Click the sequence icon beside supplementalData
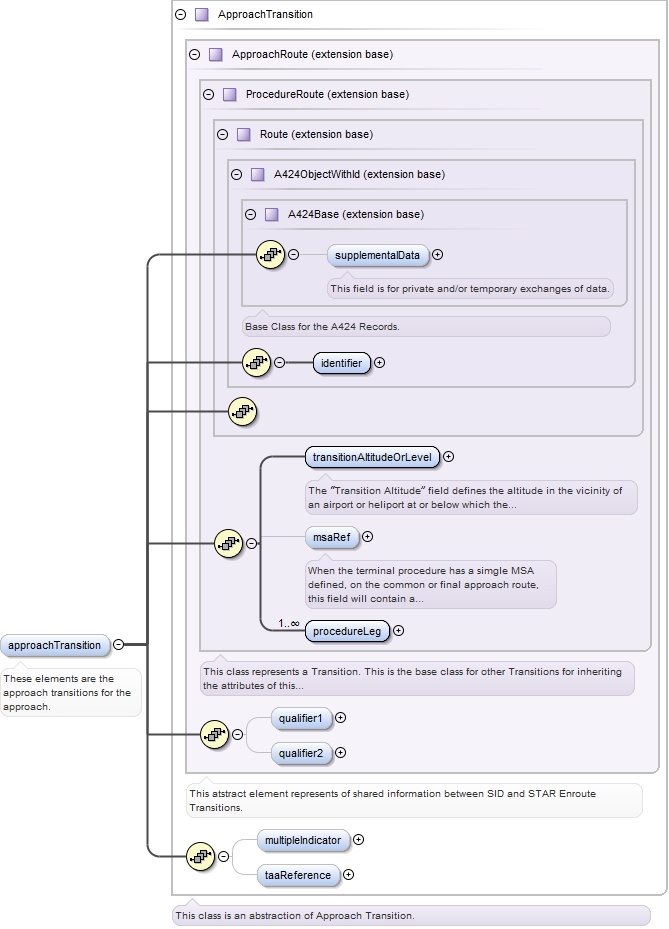This screenshot has width=669, height=929. click(x=270, y=255)
